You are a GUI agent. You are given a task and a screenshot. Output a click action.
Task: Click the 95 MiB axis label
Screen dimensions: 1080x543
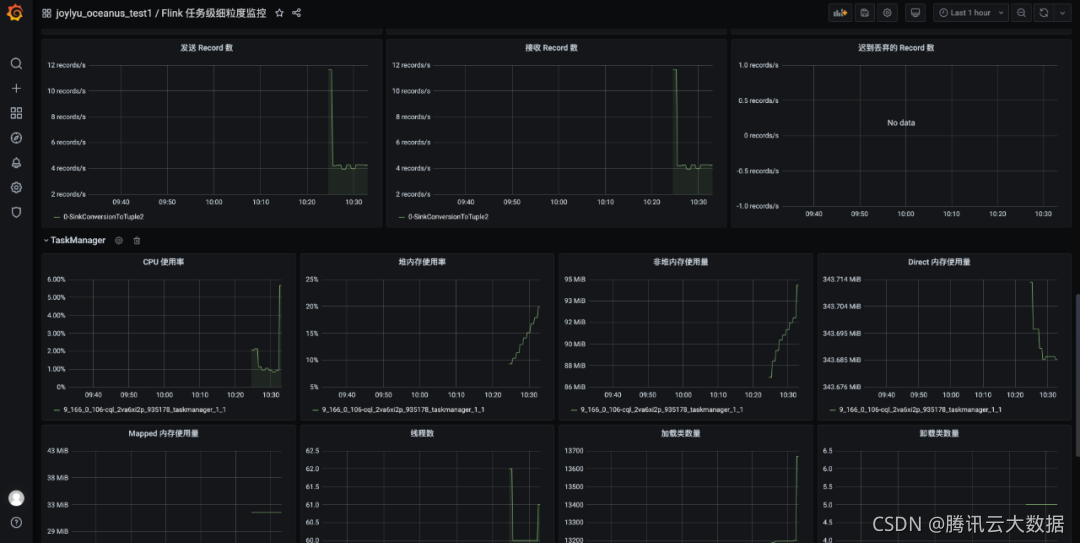click(574, 279)
